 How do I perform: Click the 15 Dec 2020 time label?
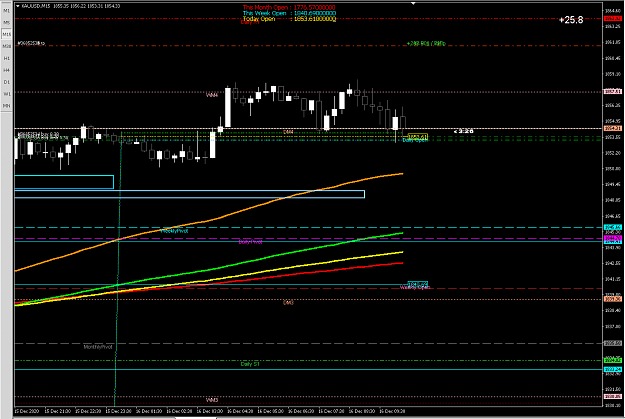pos(27,411)
